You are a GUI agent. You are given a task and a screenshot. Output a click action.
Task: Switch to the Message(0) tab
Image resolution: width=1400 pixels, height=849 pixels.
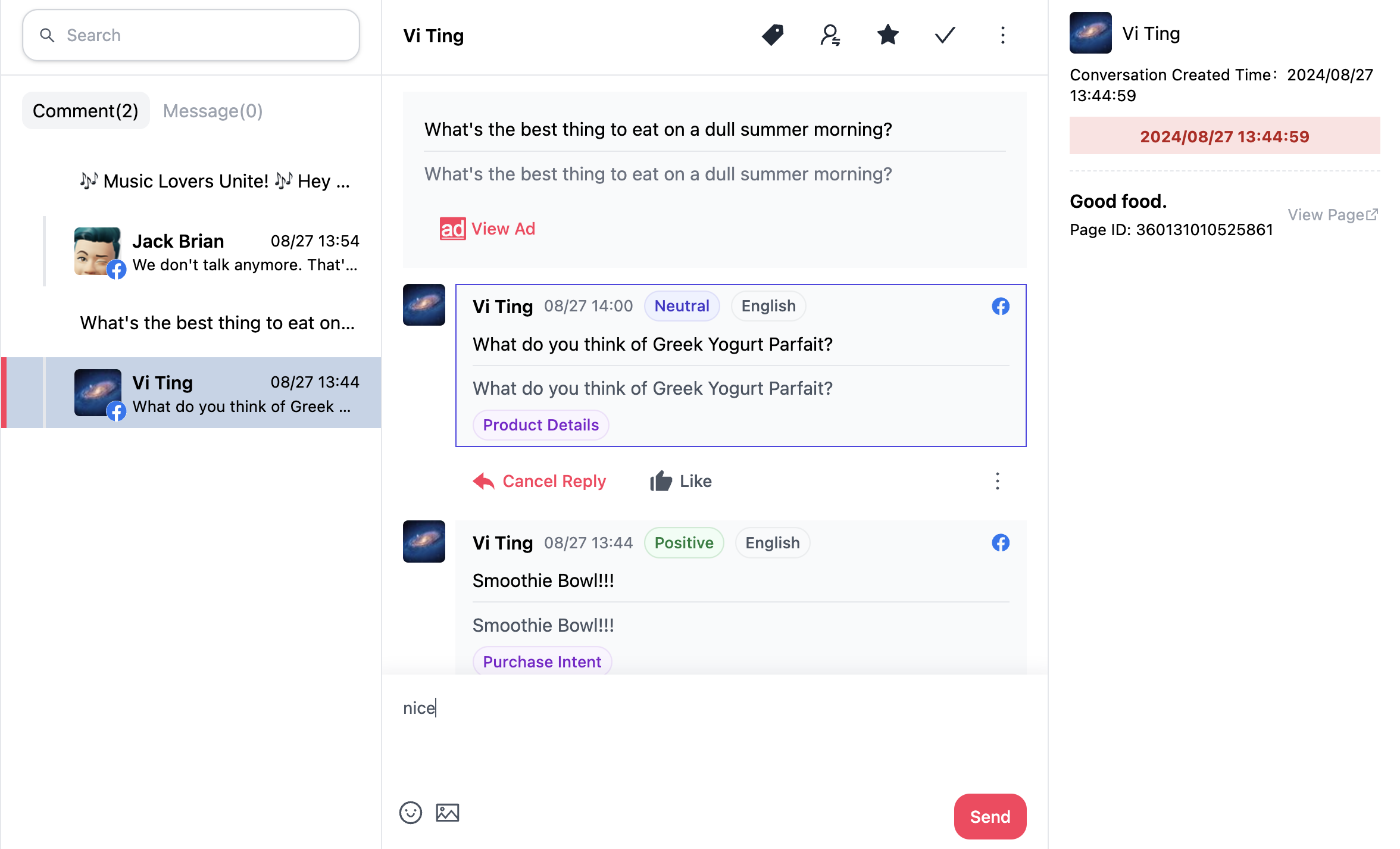click(x=212, y=111)
